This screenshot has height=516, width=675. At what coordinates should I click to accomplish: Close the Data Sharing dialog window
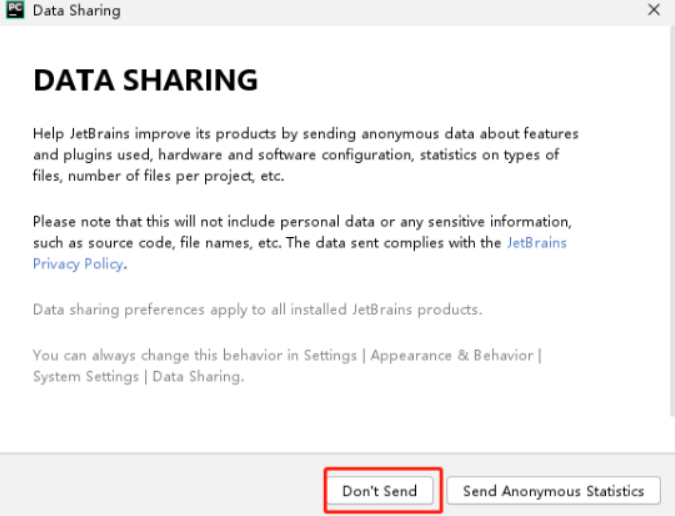(654, 9)
